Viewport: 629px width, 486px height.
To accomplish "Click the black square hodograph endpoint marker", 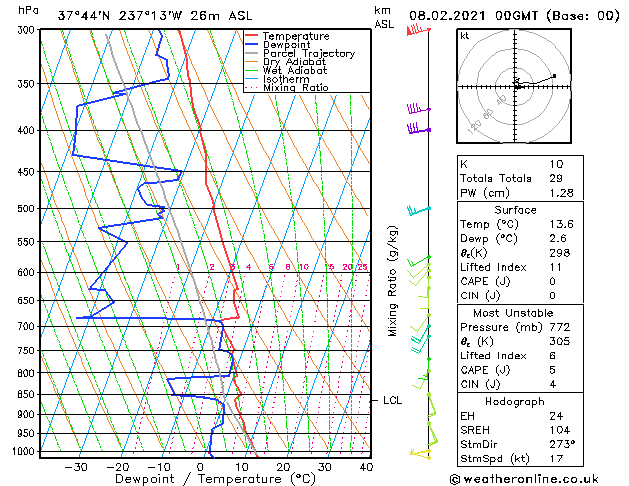I will click(554, 76).
